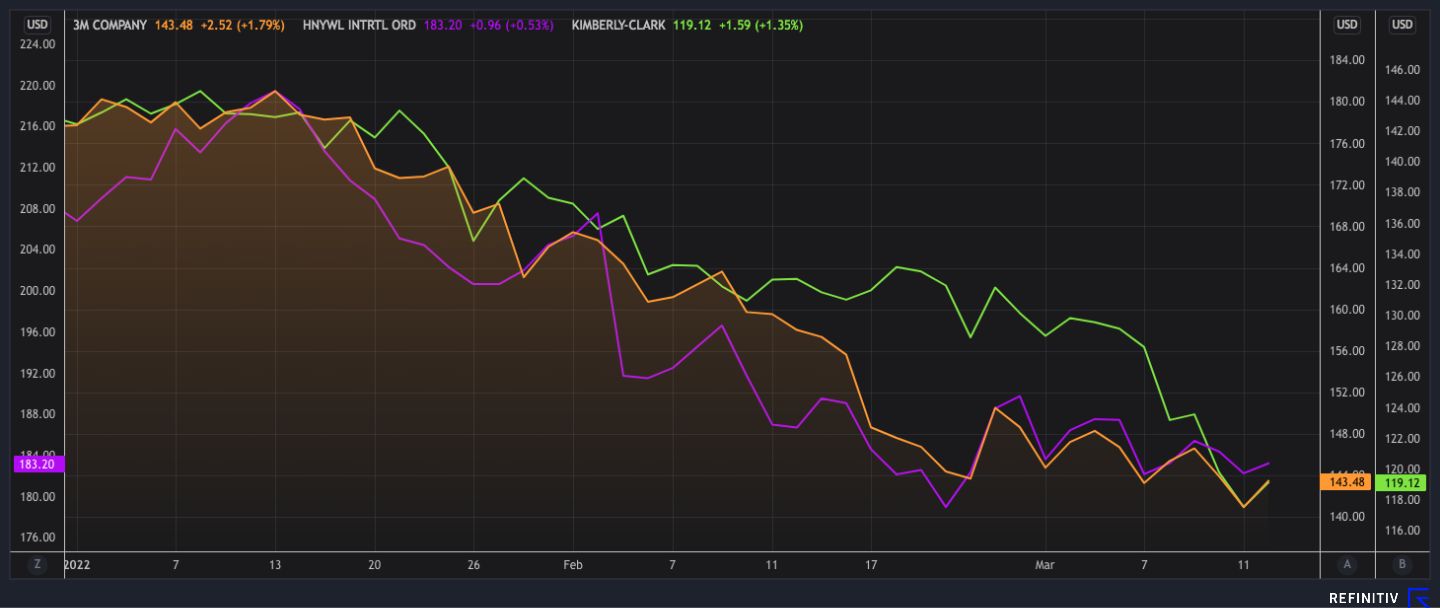This screenshot has height=608, width=1440.
Task: Click the USD badge above the 224.00 scale
Action: click(x=37, y=25)
